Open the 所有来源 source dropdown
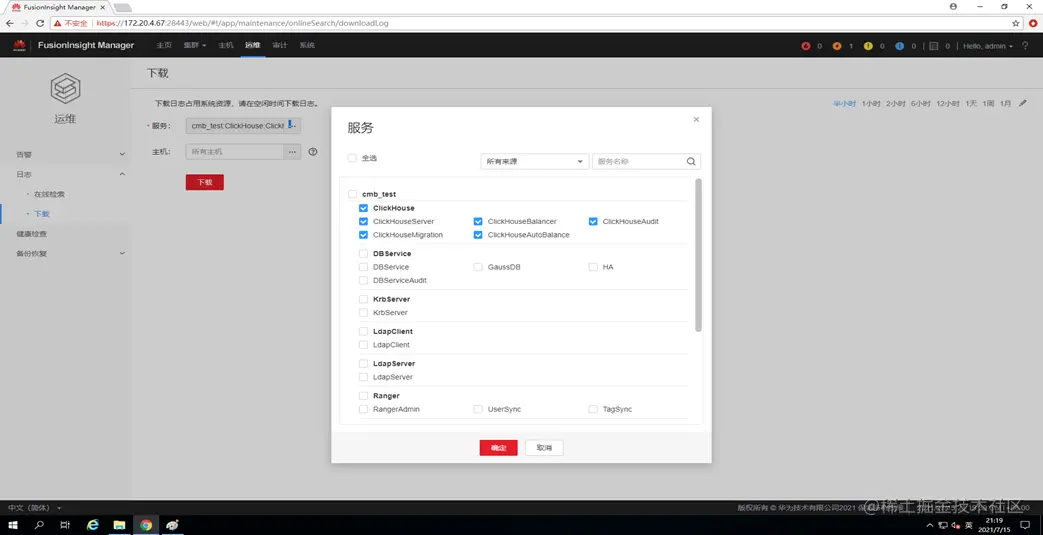1043x535 pixels. (535, 161)
